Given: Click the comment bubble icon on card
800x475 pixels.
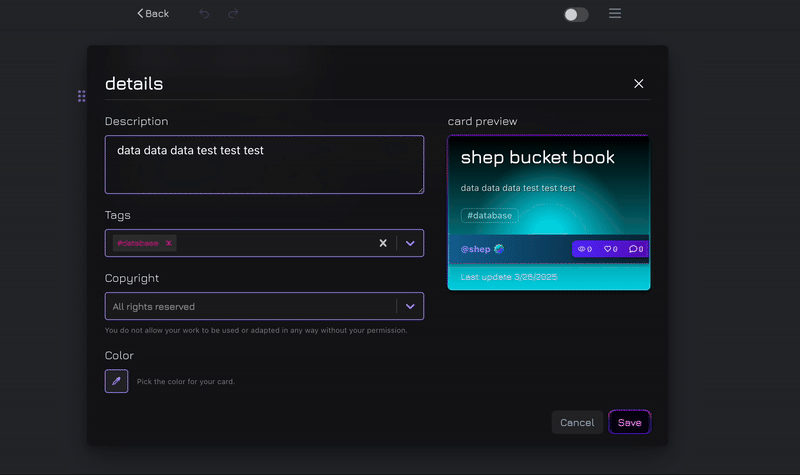Looking at the screenshot, I should coord(634,249).
